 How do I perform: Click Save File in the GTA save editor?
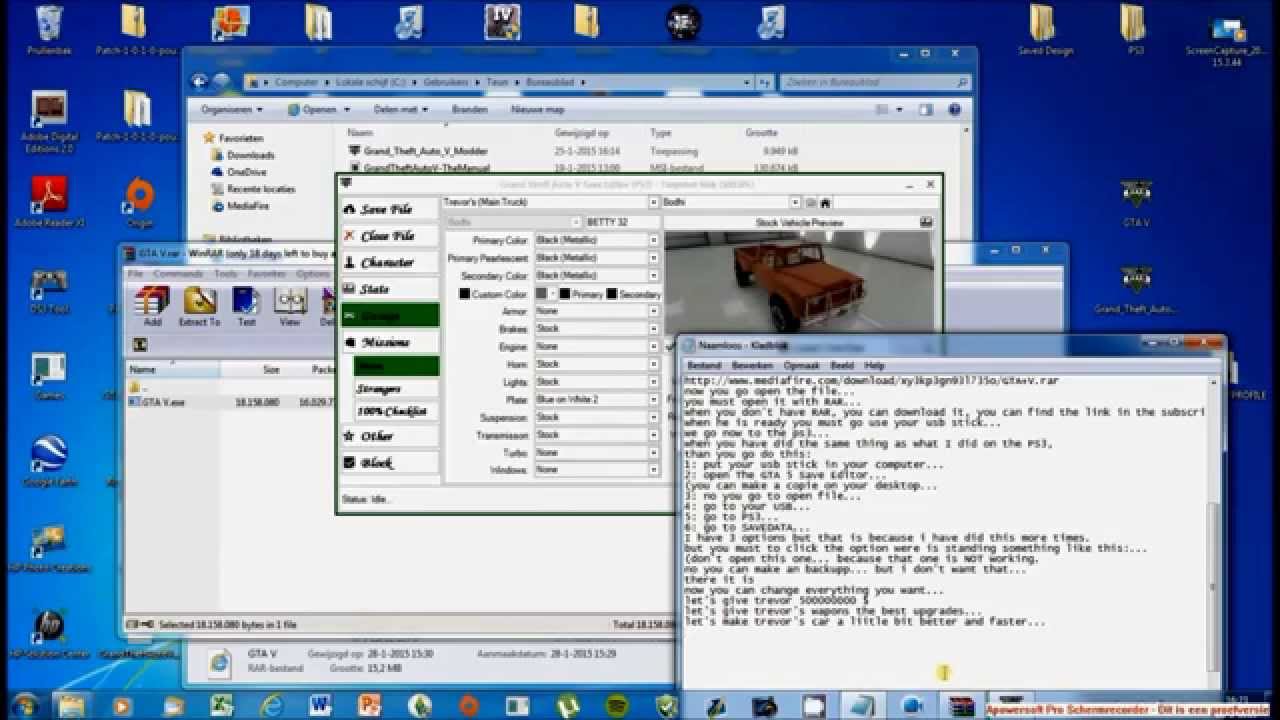click(390, 209)
